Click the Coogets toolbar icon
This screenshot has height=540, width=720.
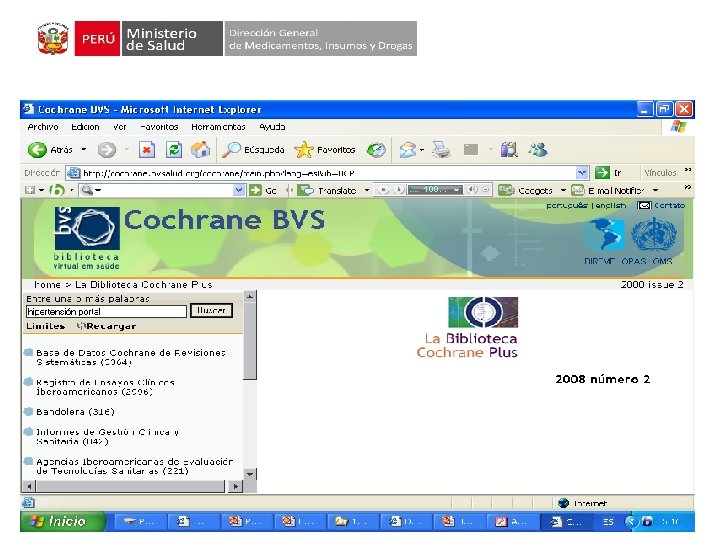(x=506, y=190)
